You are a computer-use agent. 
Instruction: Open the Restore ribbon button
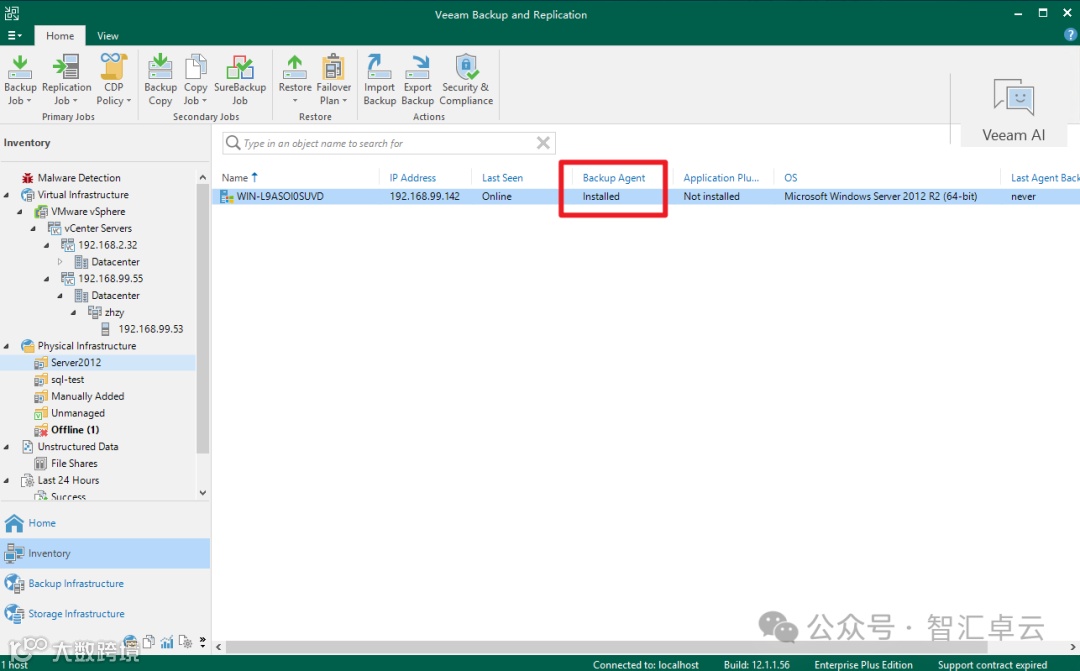point(295,80)
